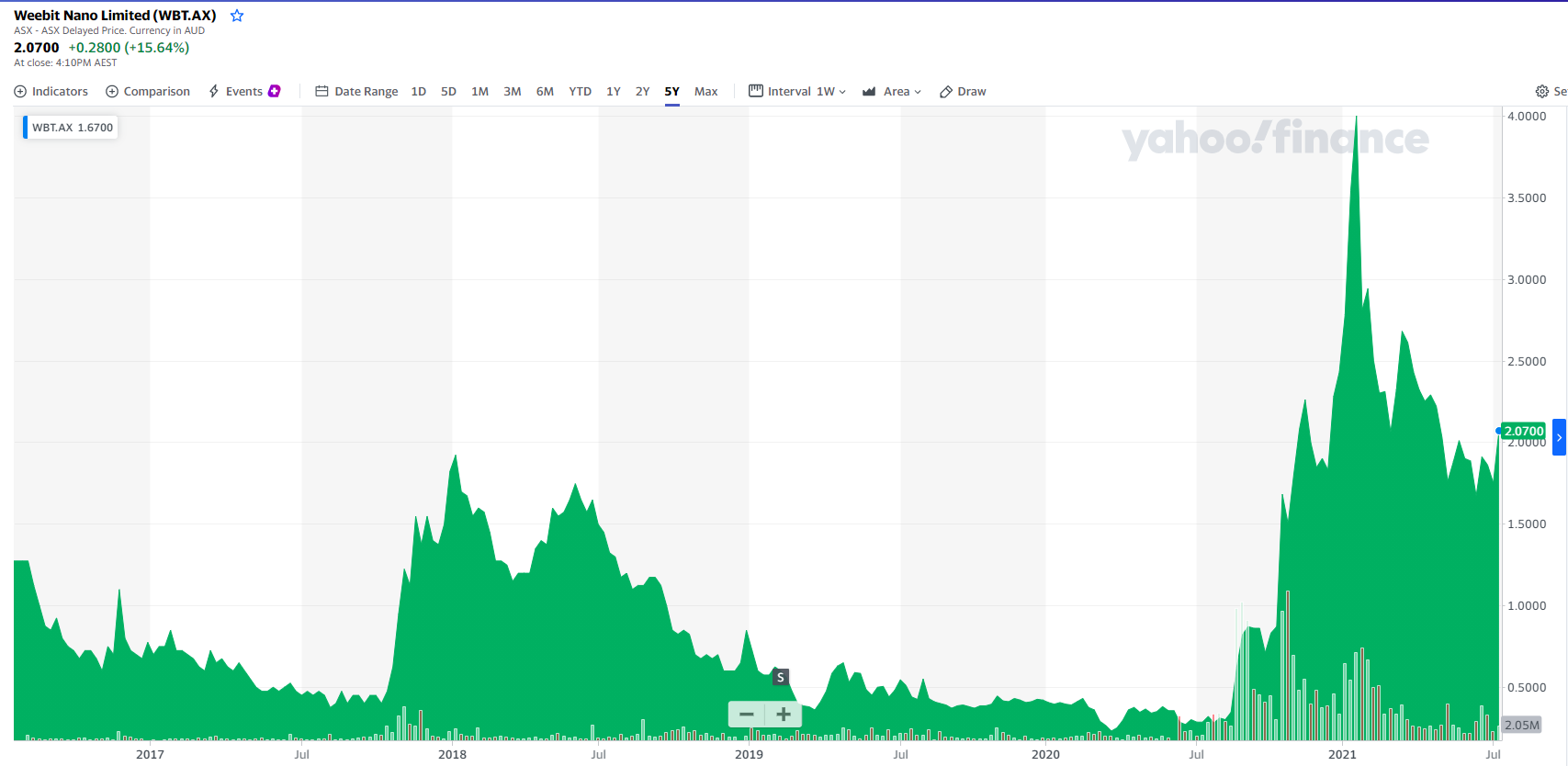Click the 2018 x-axis label
Screen dimensions: 1568x766
tap(452, 754)
